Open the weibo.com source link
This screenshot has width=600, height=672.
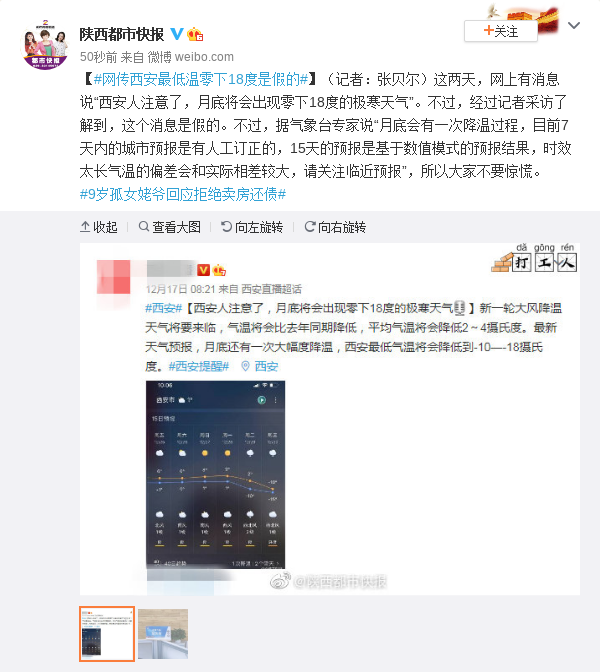tap(204, 57)
